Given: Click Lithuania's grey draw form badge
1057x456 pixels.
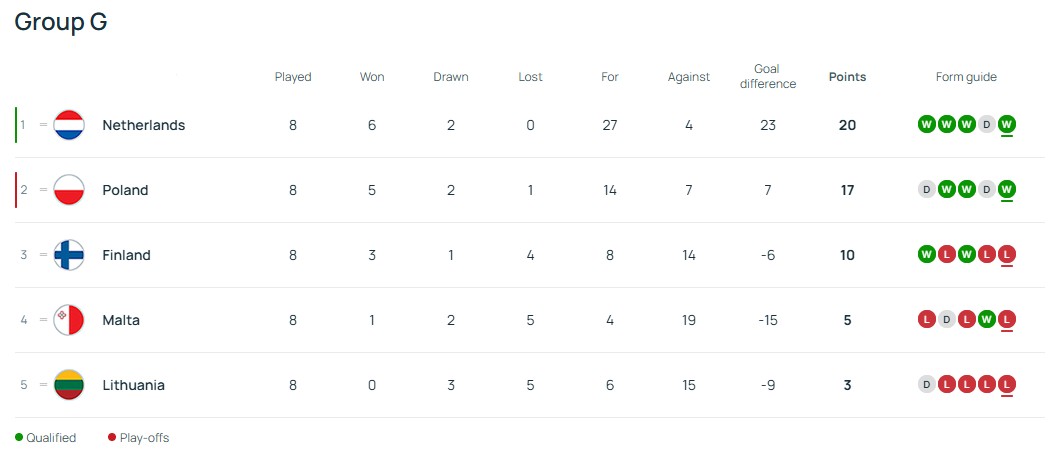Looking at the screenshot, I should [926, 385].
